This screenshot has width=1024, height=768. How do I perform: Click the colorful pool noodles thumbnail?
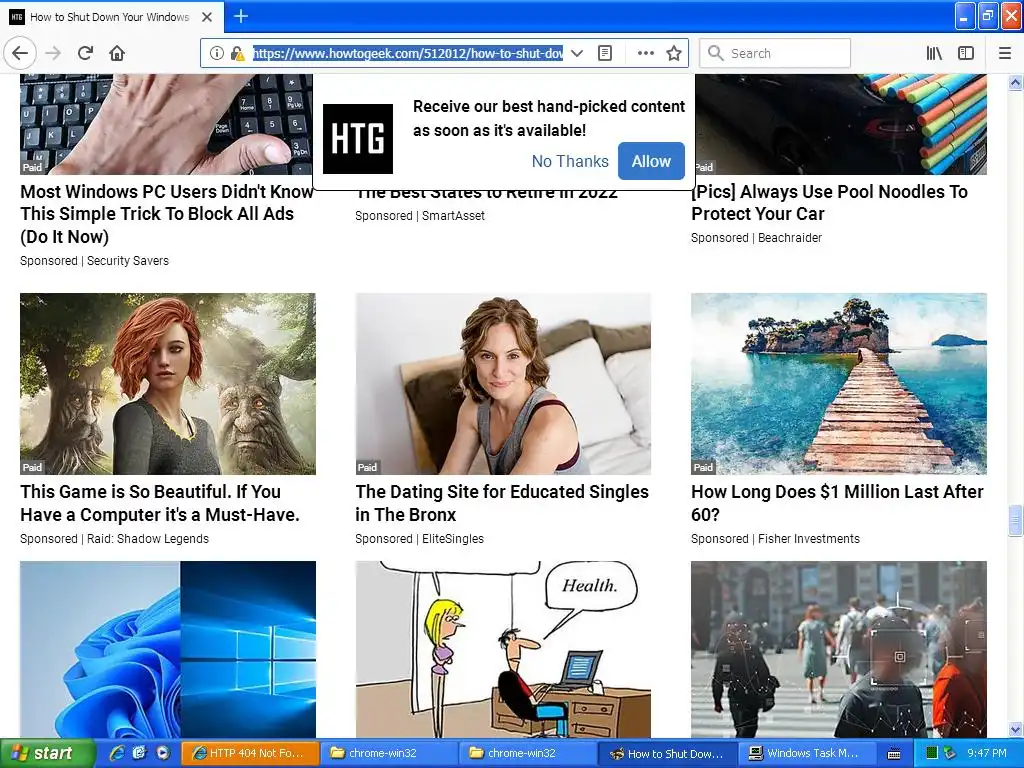pyautogui.click(x=839, y=124)
